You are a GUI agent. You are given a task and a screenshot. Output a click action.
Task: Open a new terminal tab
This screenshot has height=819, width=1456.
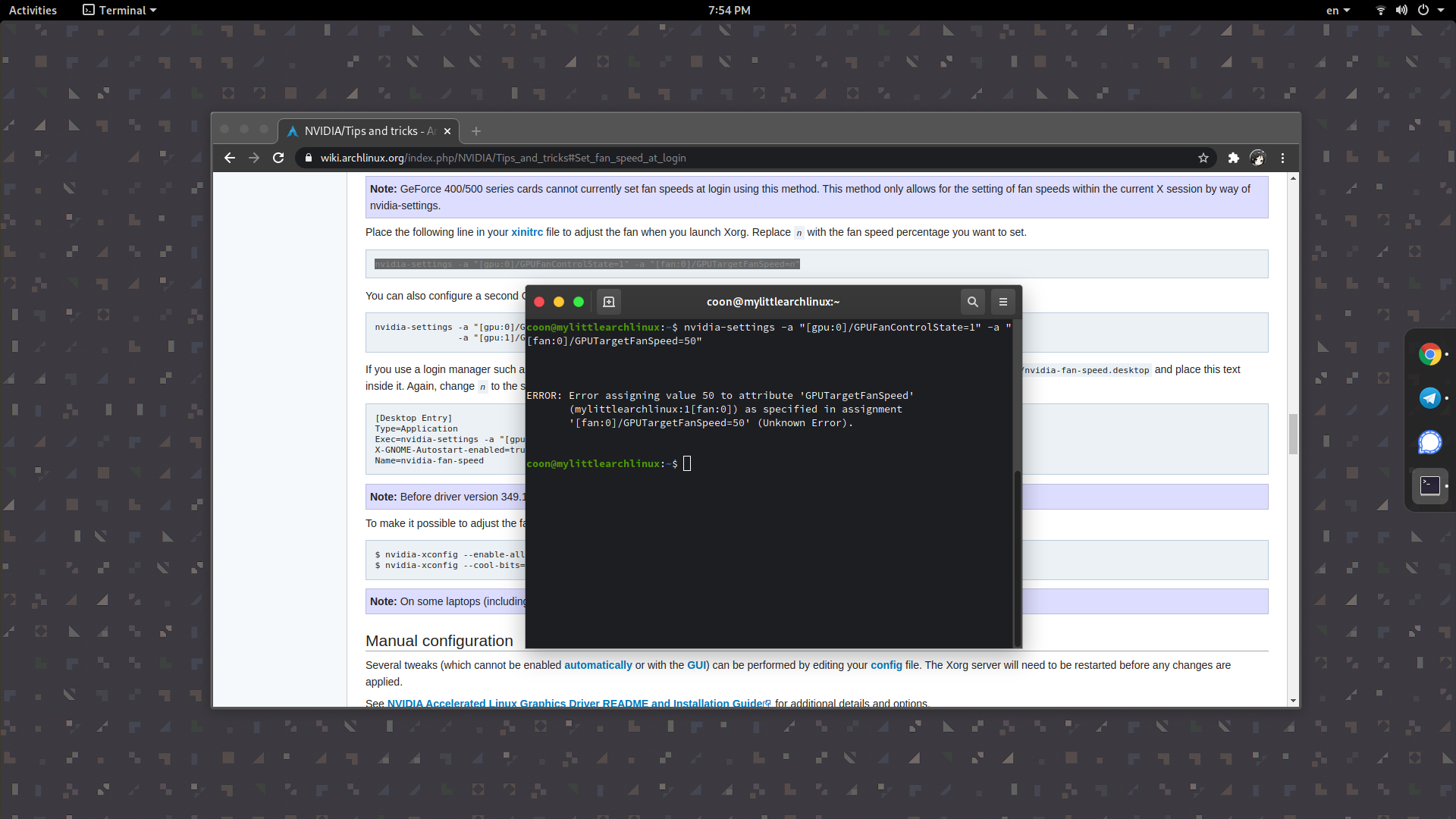point(608,302)
